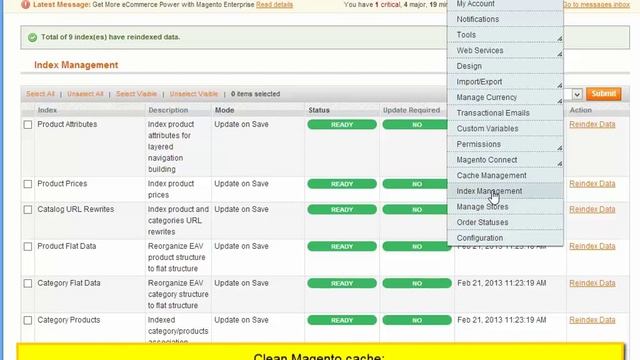The image size is (640, 360).
Task: Click the Description column header
Action: click(x=168, y=110)
